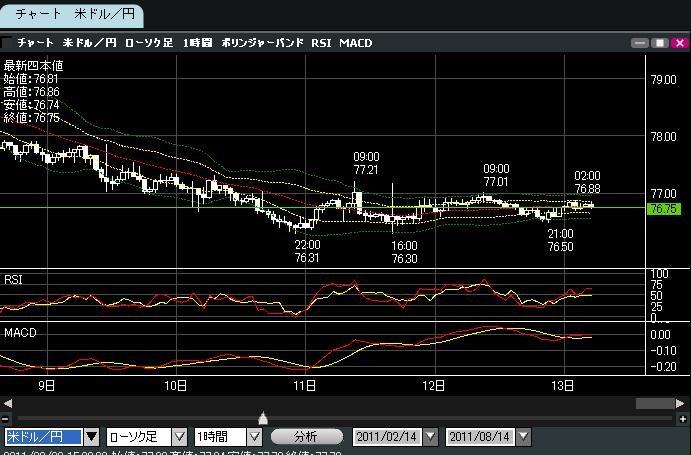This screenshot has height=455, width=691.
Task: Click the plus zoom-in button on slider
Action: pyautogui.click(x=682, y=418)
